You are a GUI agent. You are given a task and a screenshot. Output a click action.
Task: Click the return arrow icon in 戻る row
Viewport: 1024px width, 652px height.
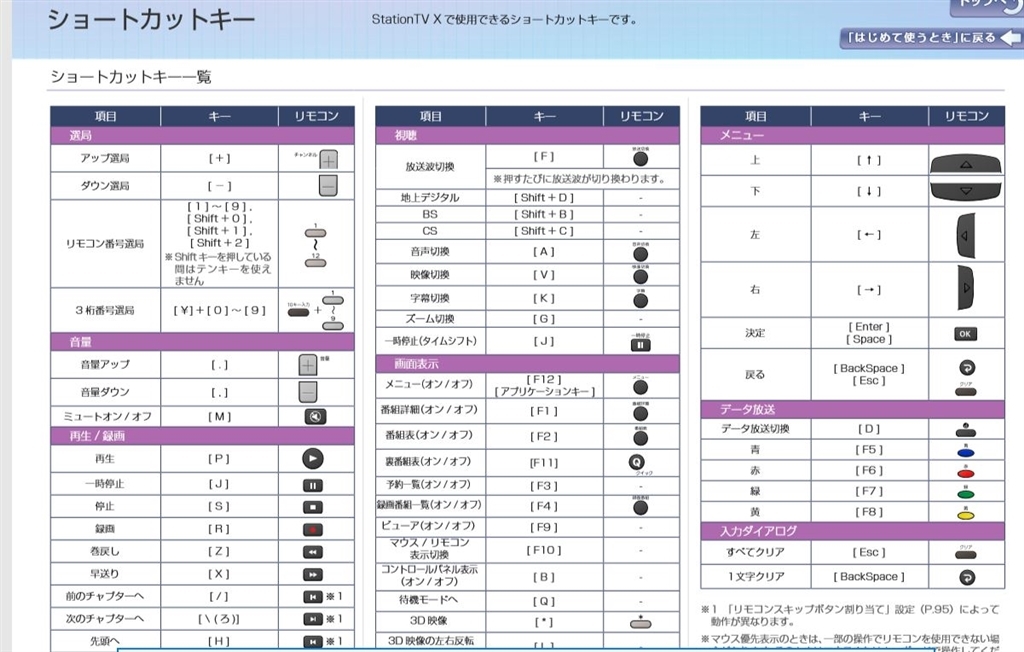click(x=967, y=368)
